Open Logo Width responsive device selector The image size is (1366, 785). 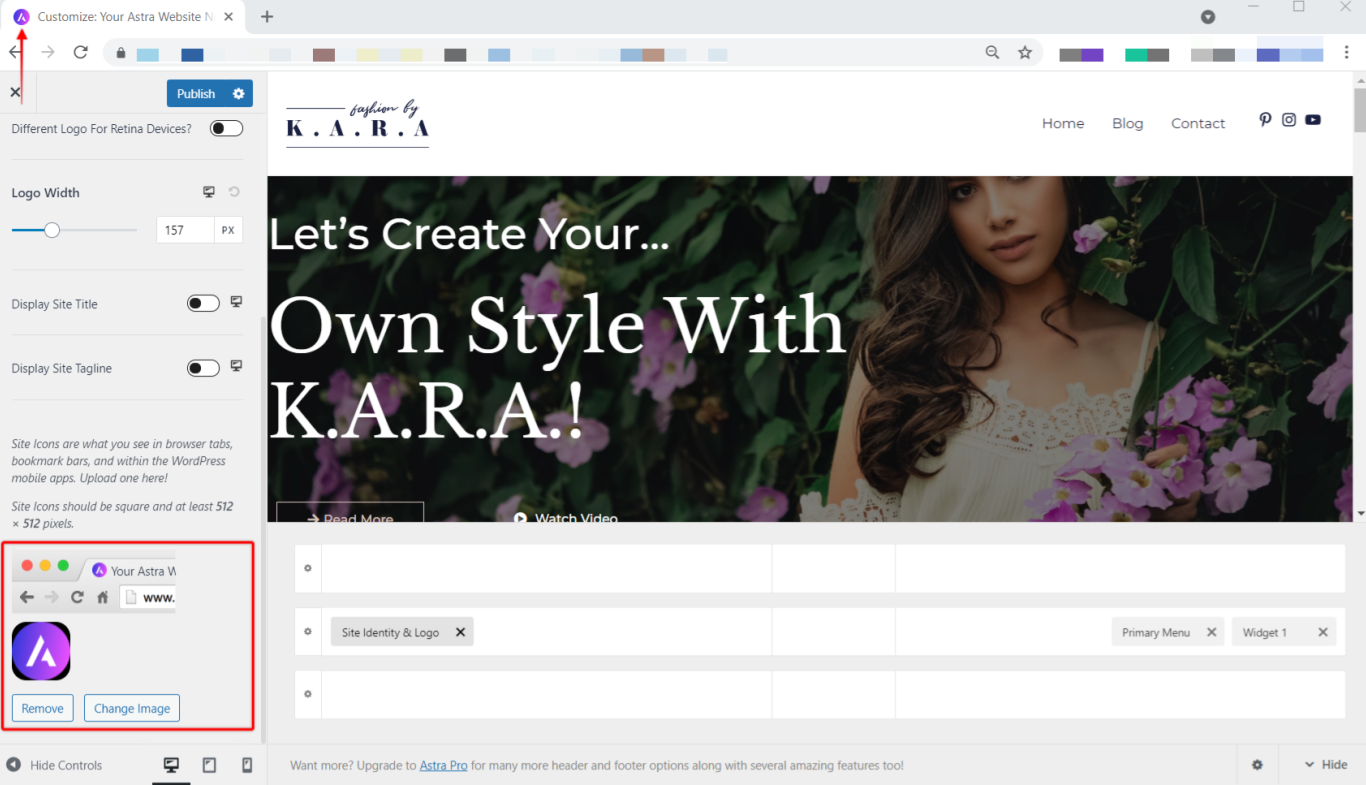[x=209, y=192]
